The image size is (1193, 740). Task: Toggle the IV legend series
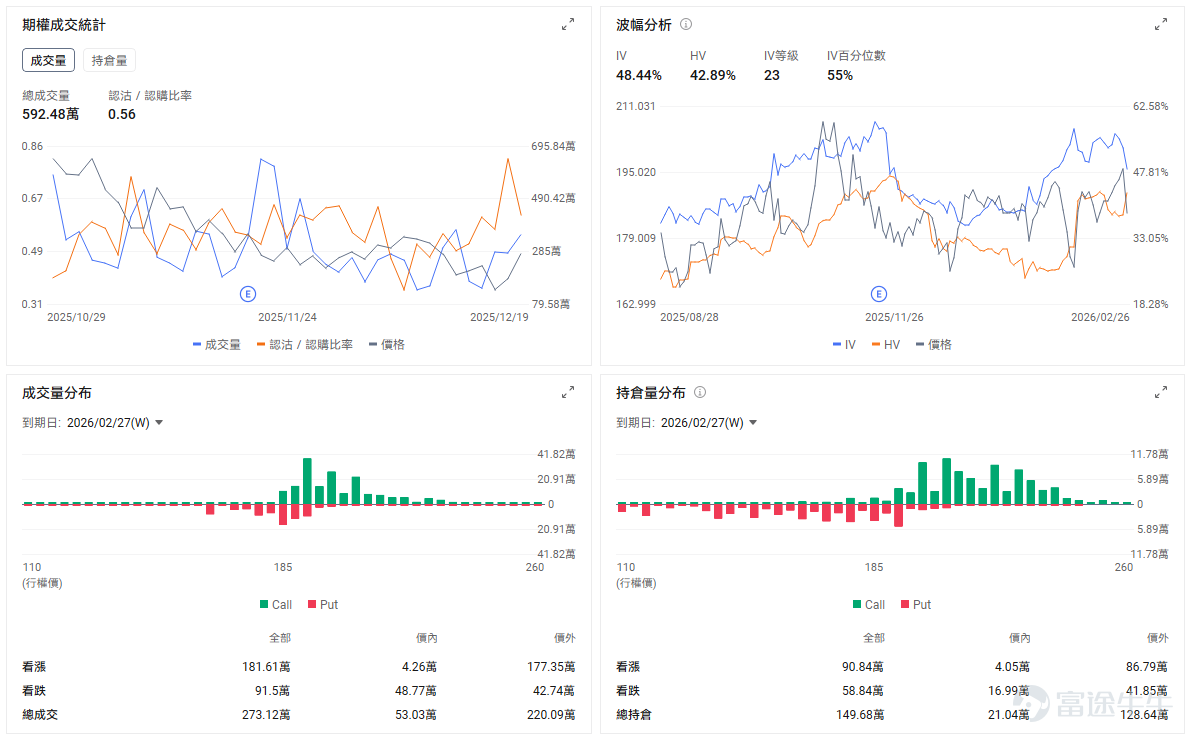coord(845,345)
